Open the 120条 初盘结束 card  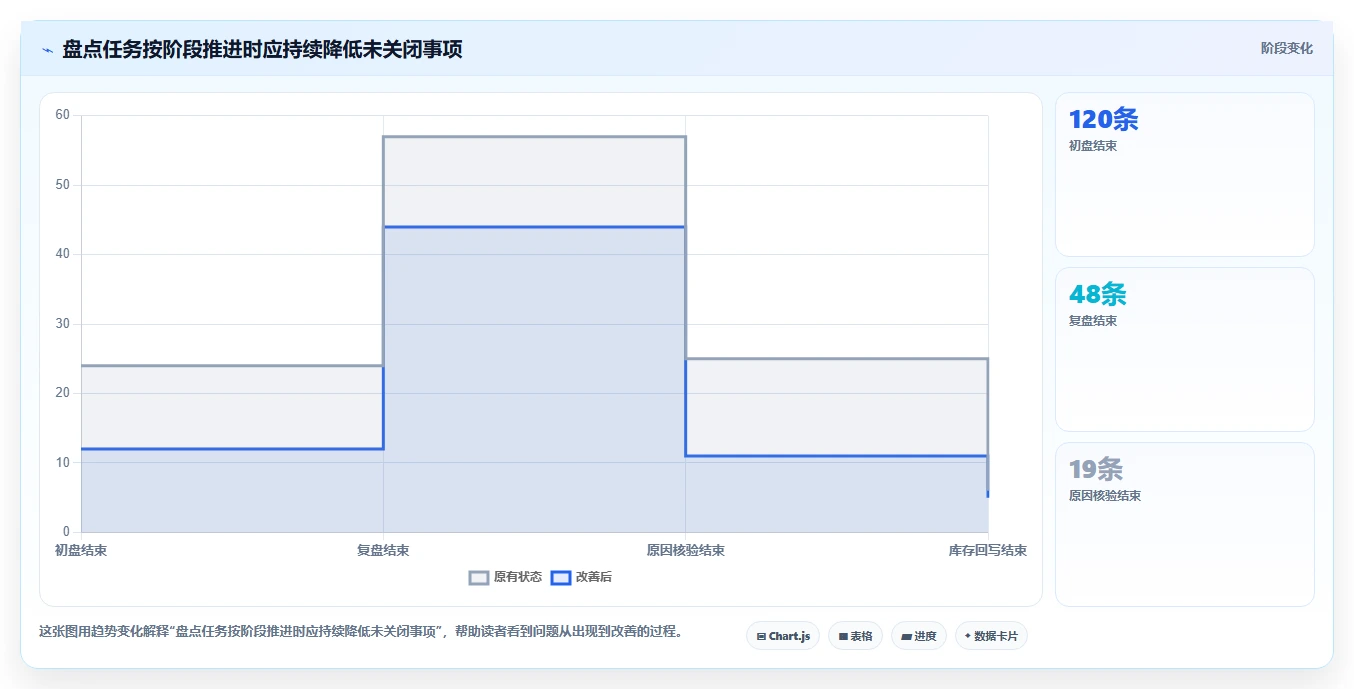pos(1185,174)
